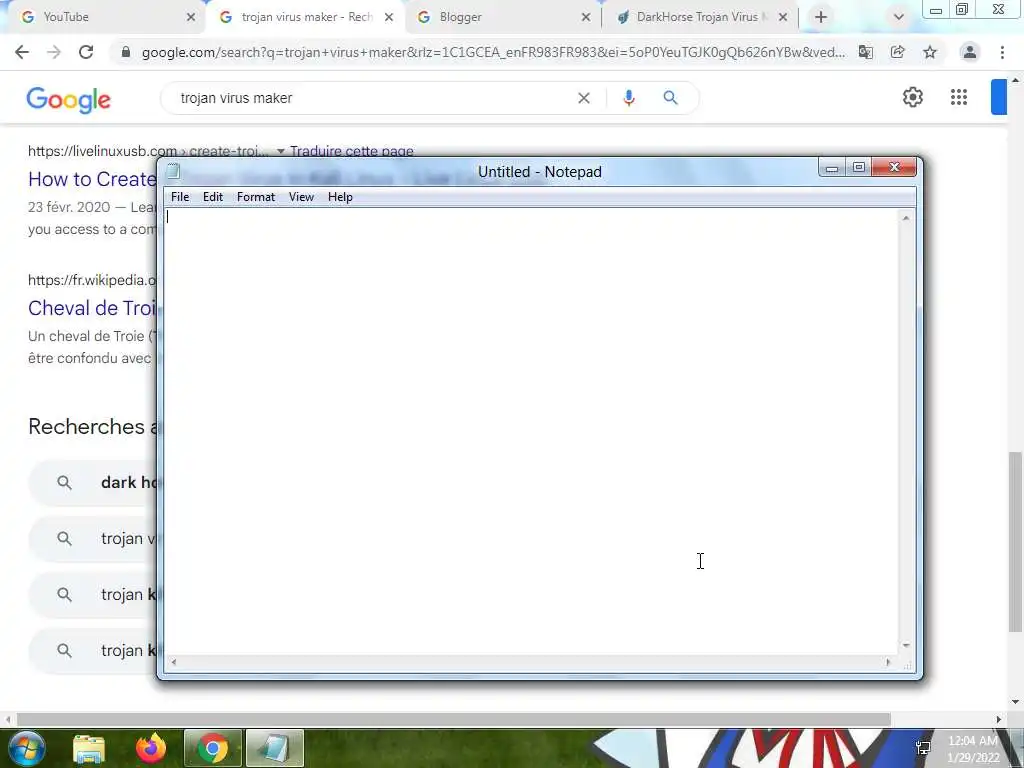The height and width of the screenshot is (768, 1024).
Task: Reload the Google search page
Action: coord(86,52)
